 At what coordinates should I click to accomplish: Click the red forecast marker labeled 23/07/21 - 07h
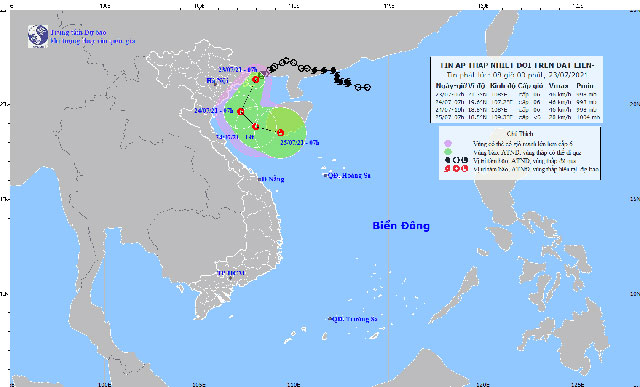click(256, 80)
